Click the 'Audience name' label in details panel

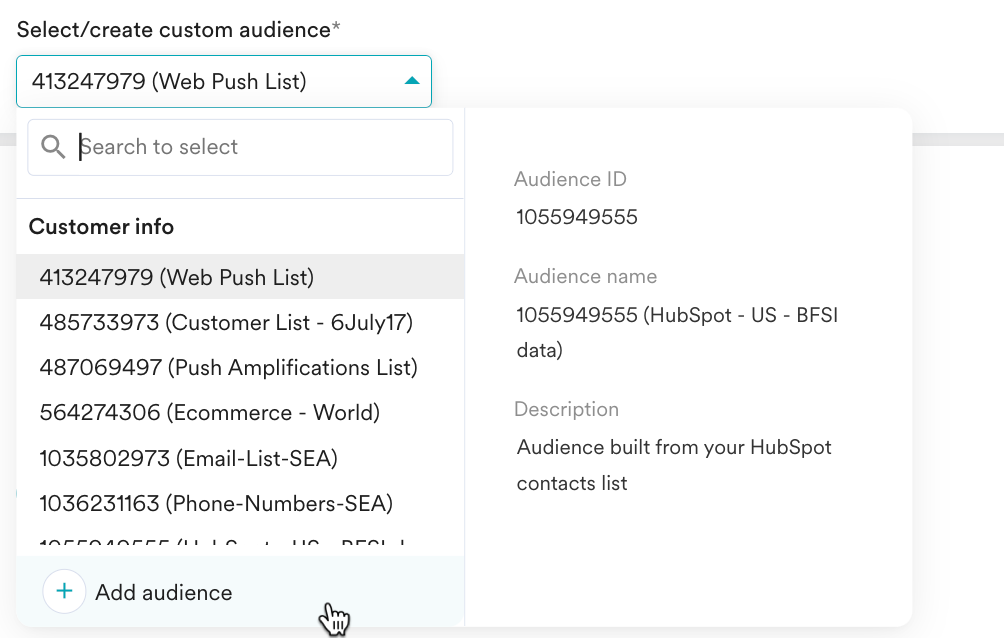tap(585, 277)
